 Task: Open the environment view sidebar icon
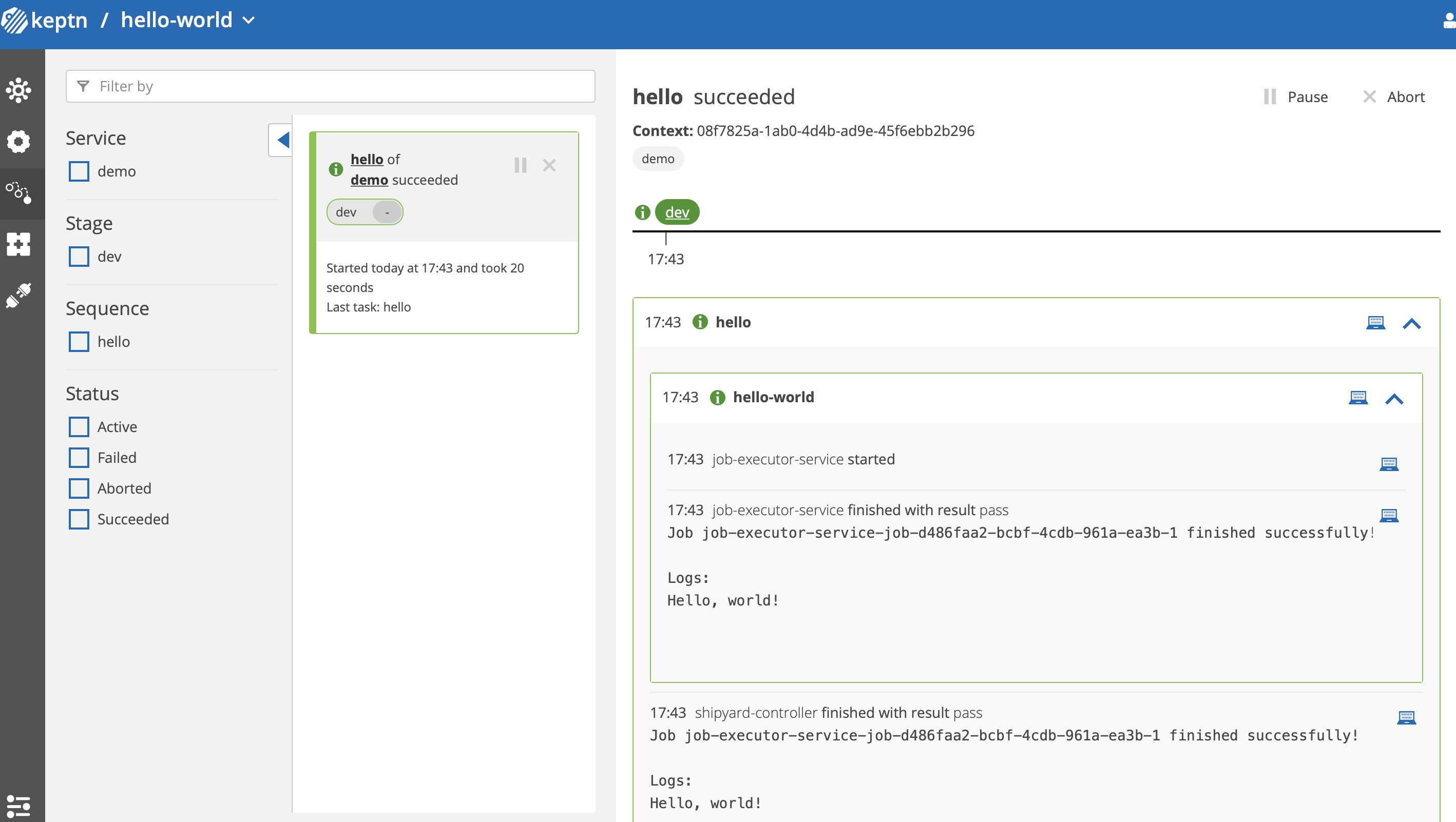coord(18,90)
